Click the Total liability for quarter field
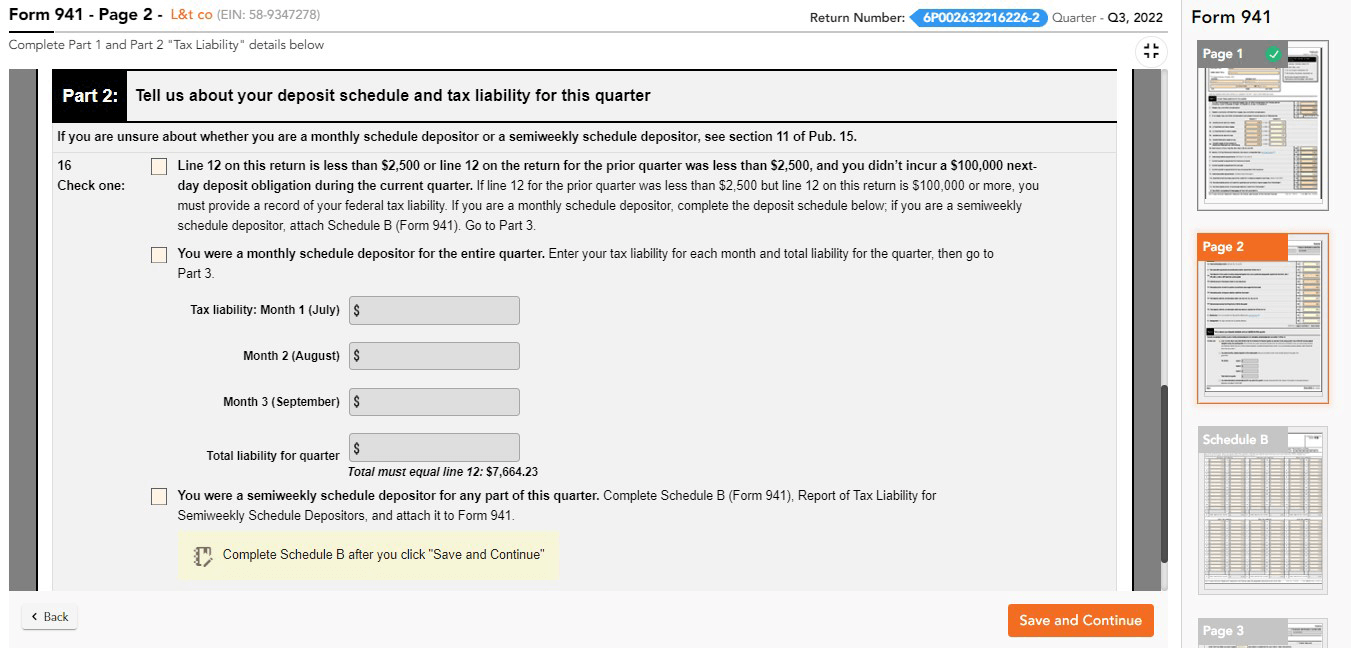1351x648 pixels. point(434,447)
